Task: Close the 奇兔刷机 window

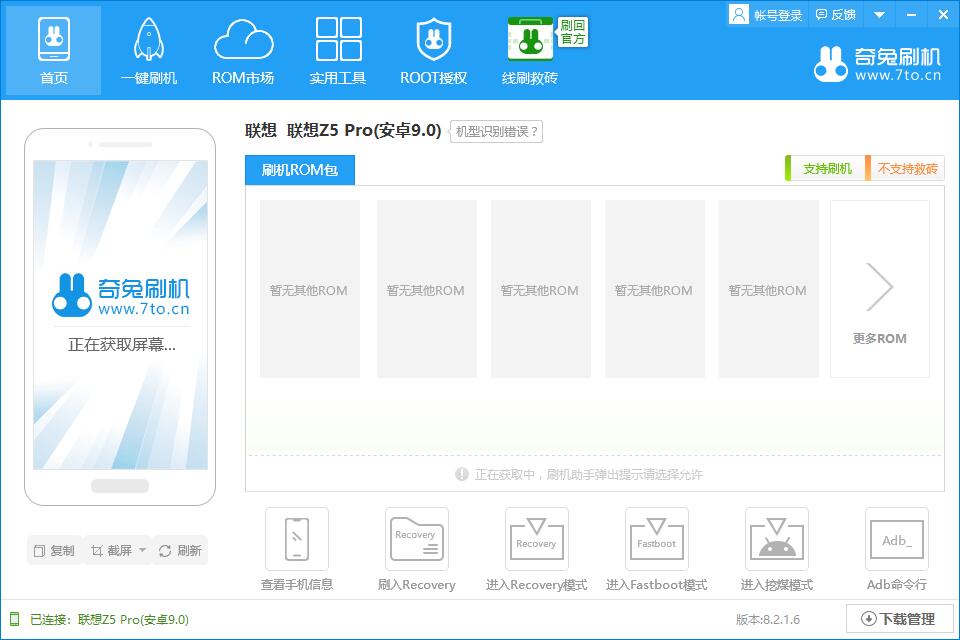Action: [x=943, y=15]
